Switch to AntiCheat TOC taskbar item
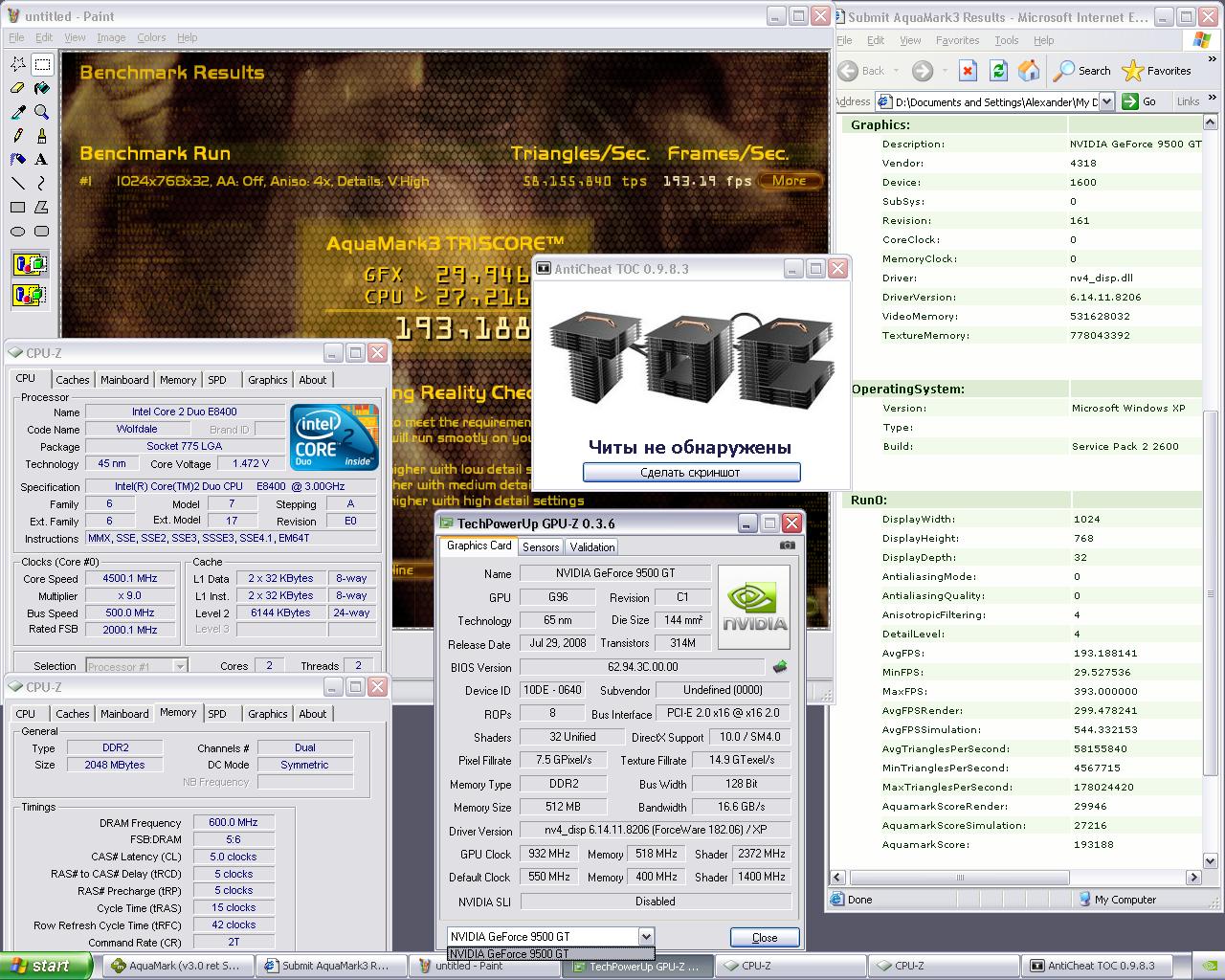This screenshot has height=980, width=1225. click(1097, 966)
